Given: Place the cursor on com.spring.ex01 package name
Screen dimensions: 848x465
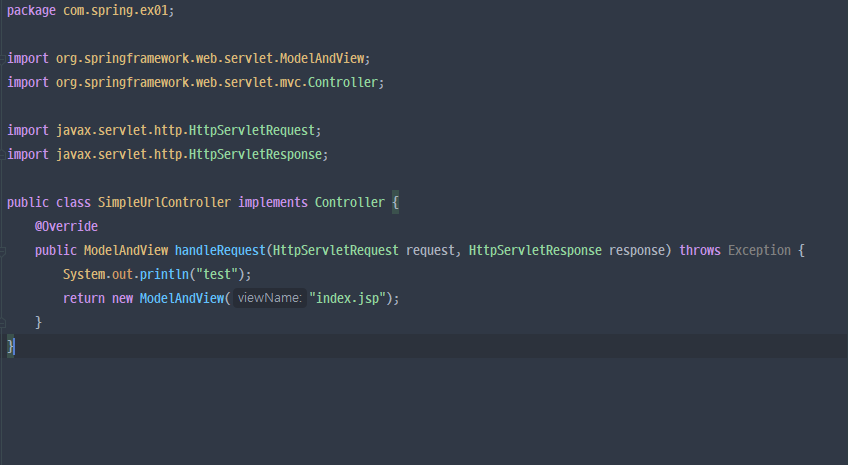Looking at the screenshot, I should (x=116, y=11).
